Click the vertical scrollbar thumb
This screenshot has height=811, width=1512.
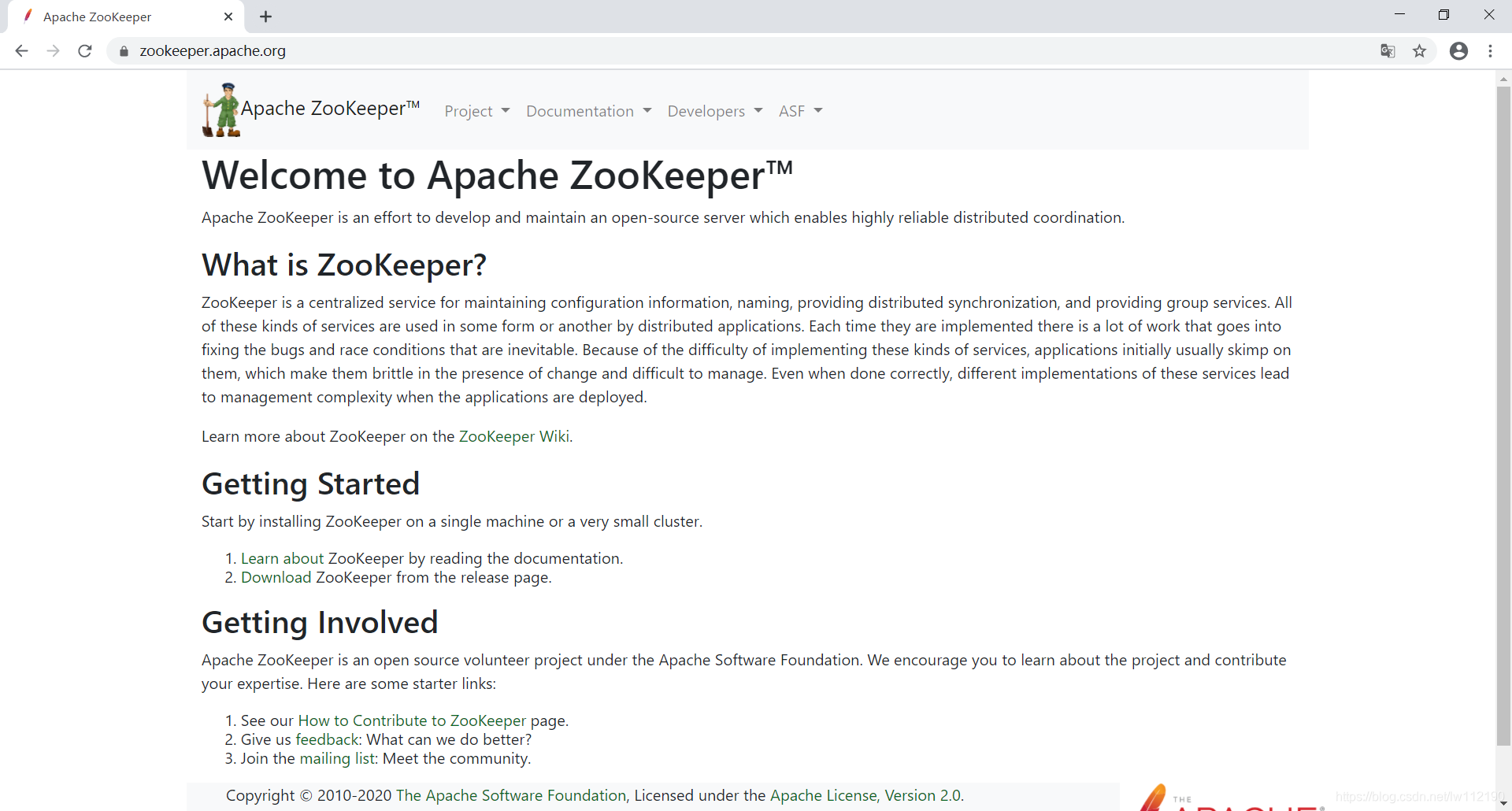[x=1503, y=416]
